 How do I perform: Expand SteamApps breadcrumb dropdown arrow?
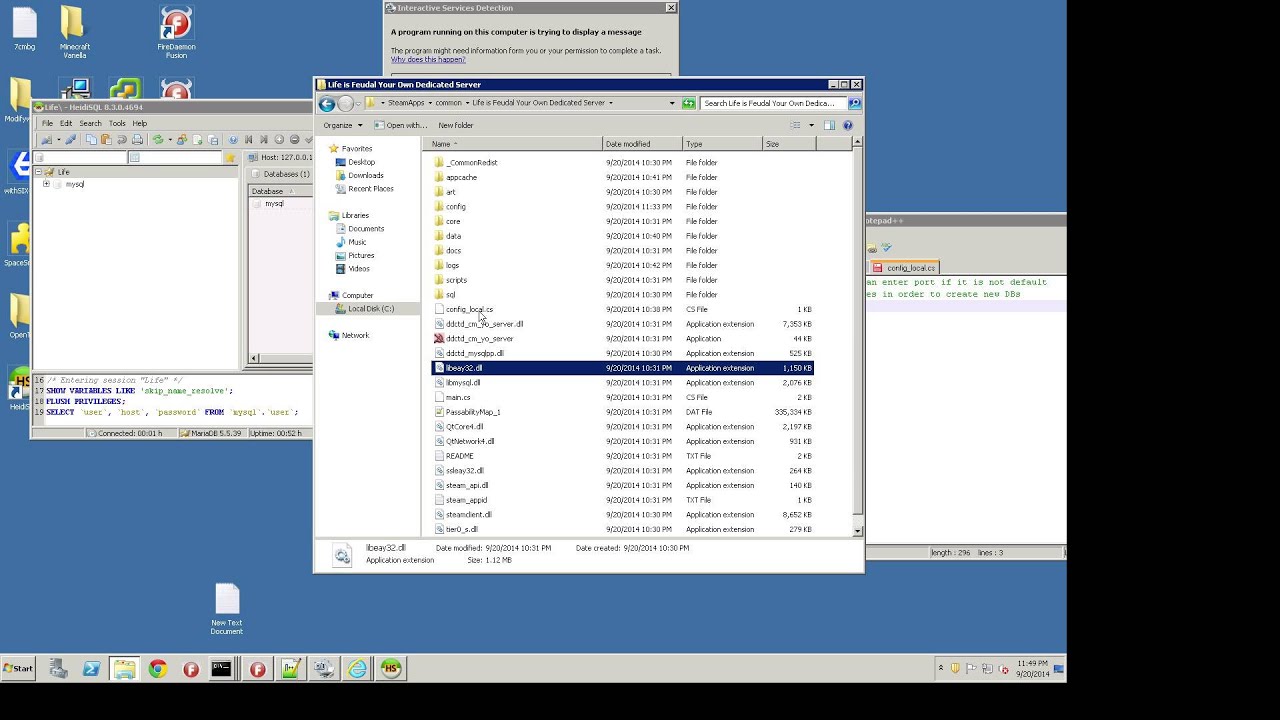(x=430, y=103)
